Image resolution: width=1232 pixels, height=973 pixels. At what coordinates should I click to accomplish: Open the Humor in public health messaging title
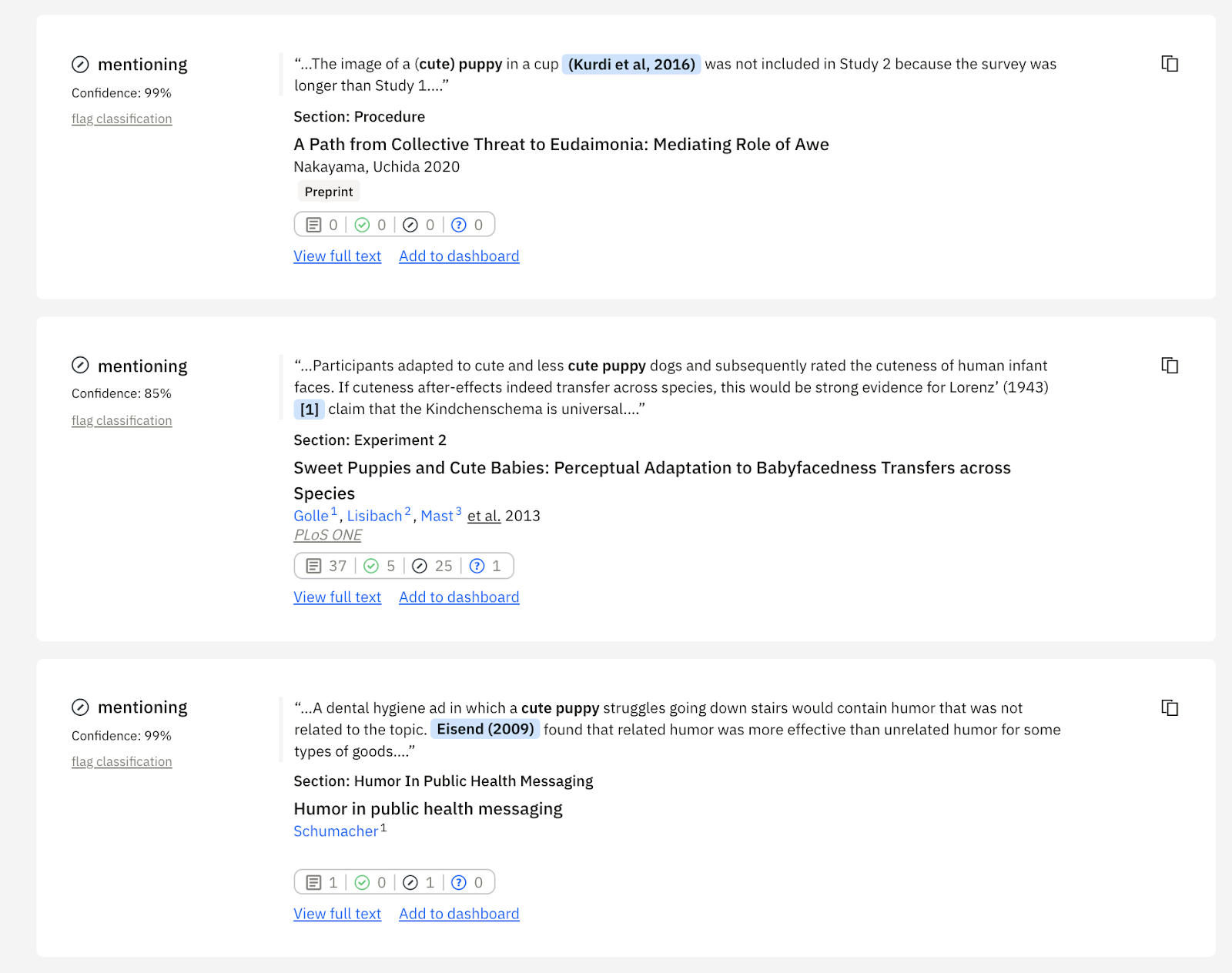[428, 809]
